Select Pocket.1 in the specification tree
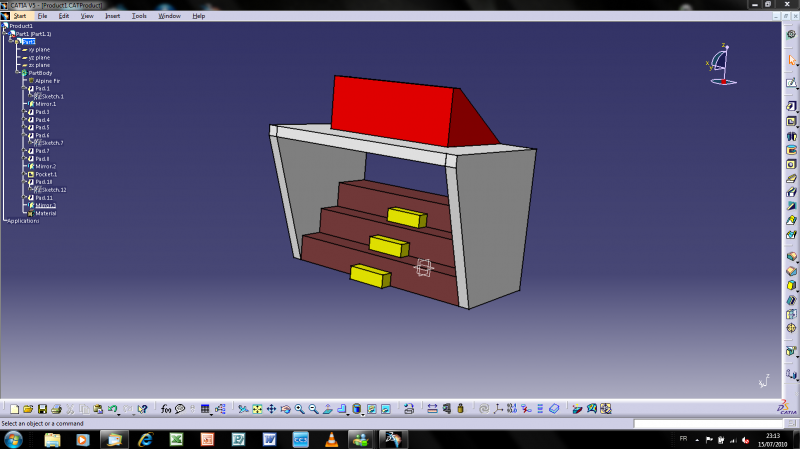 point(46,174)
